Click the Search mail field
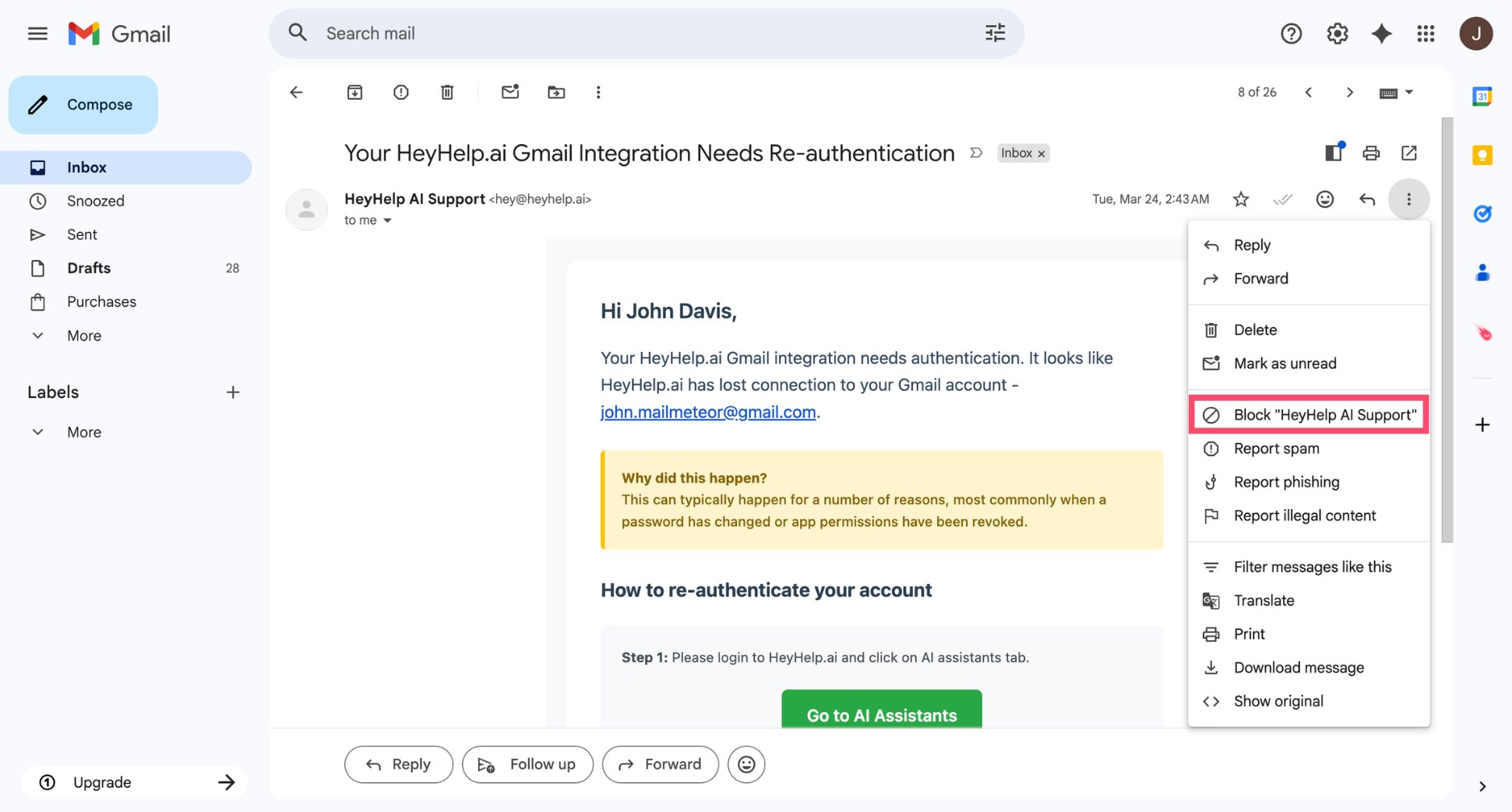Viewport: 1512px width, 812px height. pos(647,33)
